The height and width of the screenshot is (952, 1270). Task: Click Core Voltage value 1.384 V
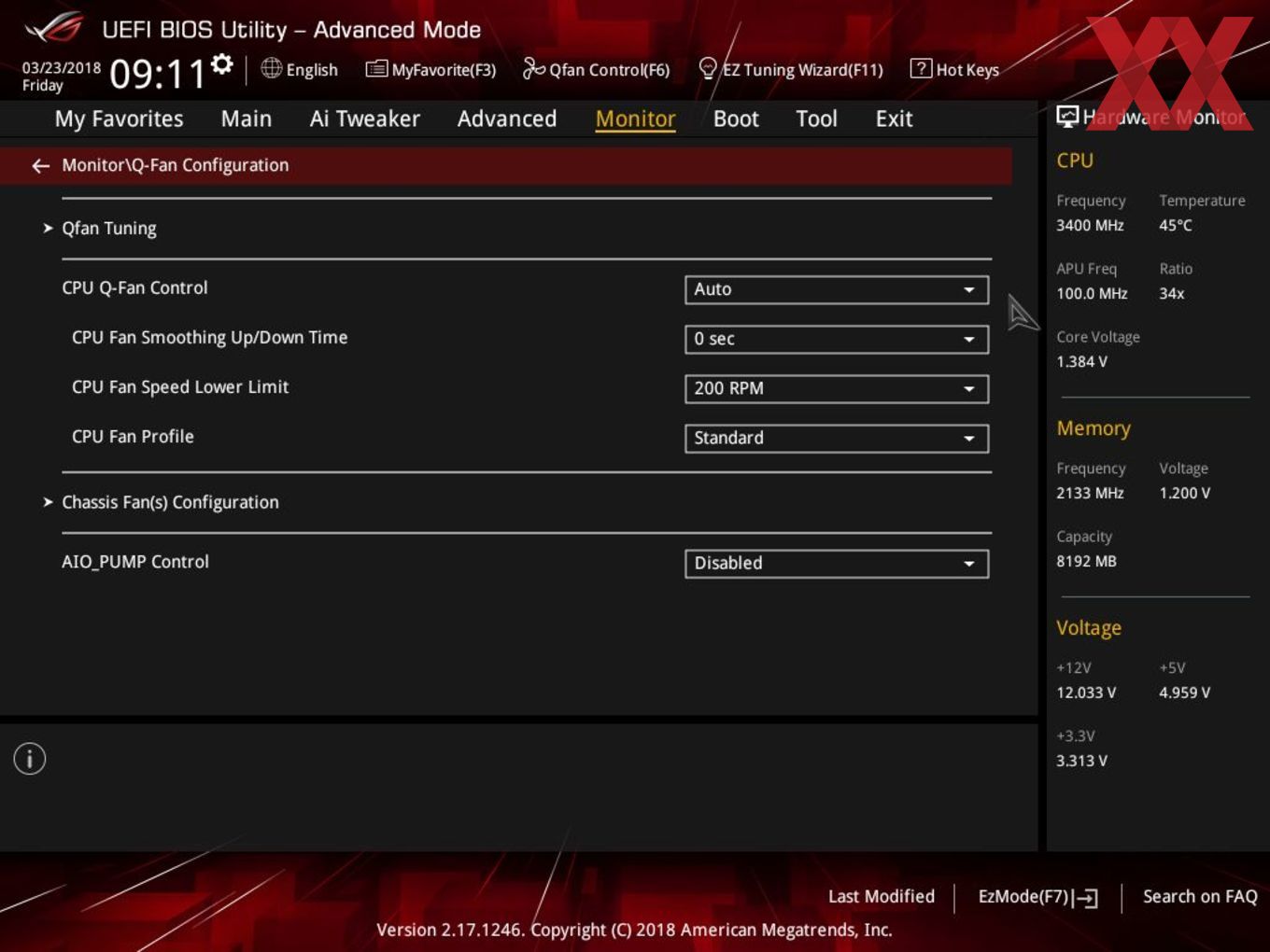[x=1081, y=361]
